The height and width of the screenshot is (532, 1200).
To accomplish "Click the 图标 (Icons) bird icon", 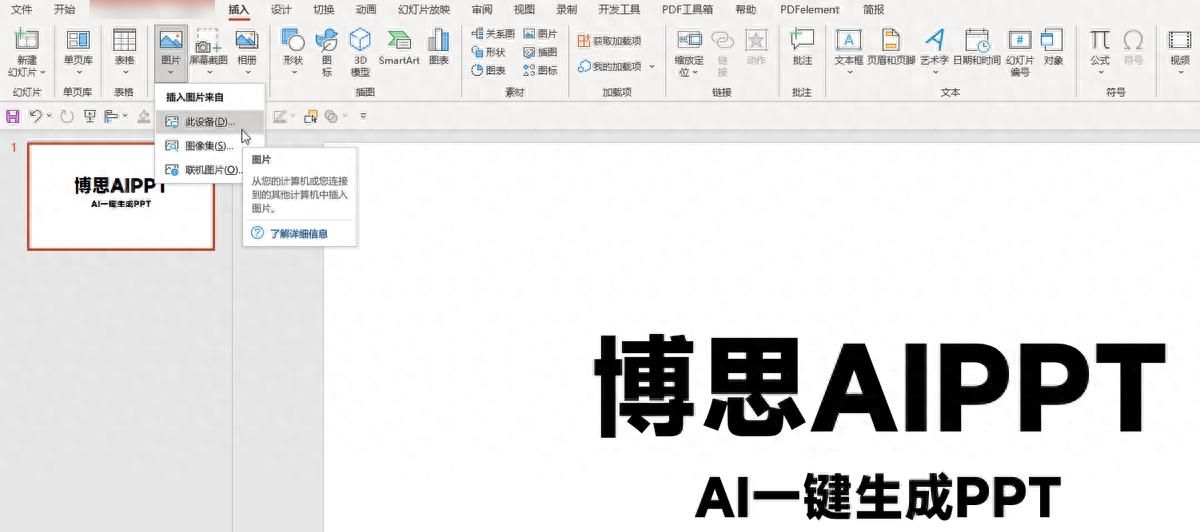I will [x=326, y=40].
